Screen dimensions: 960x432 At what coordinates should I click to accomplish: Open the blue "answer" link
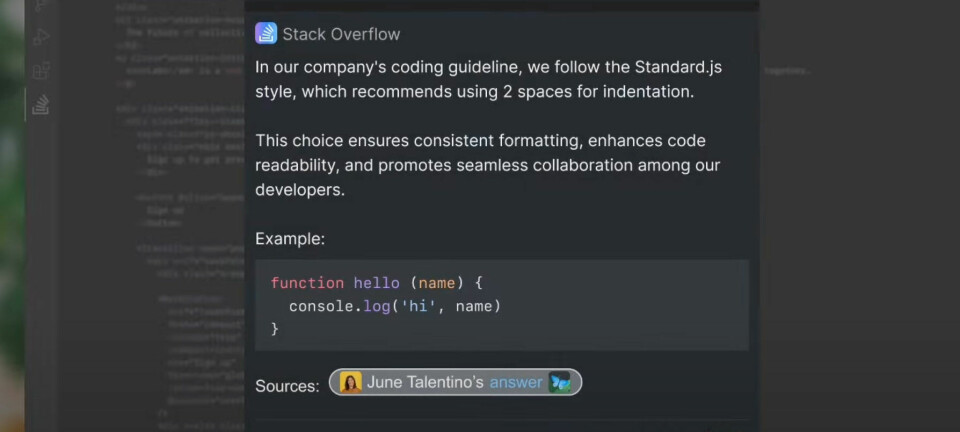pos(516,382)
